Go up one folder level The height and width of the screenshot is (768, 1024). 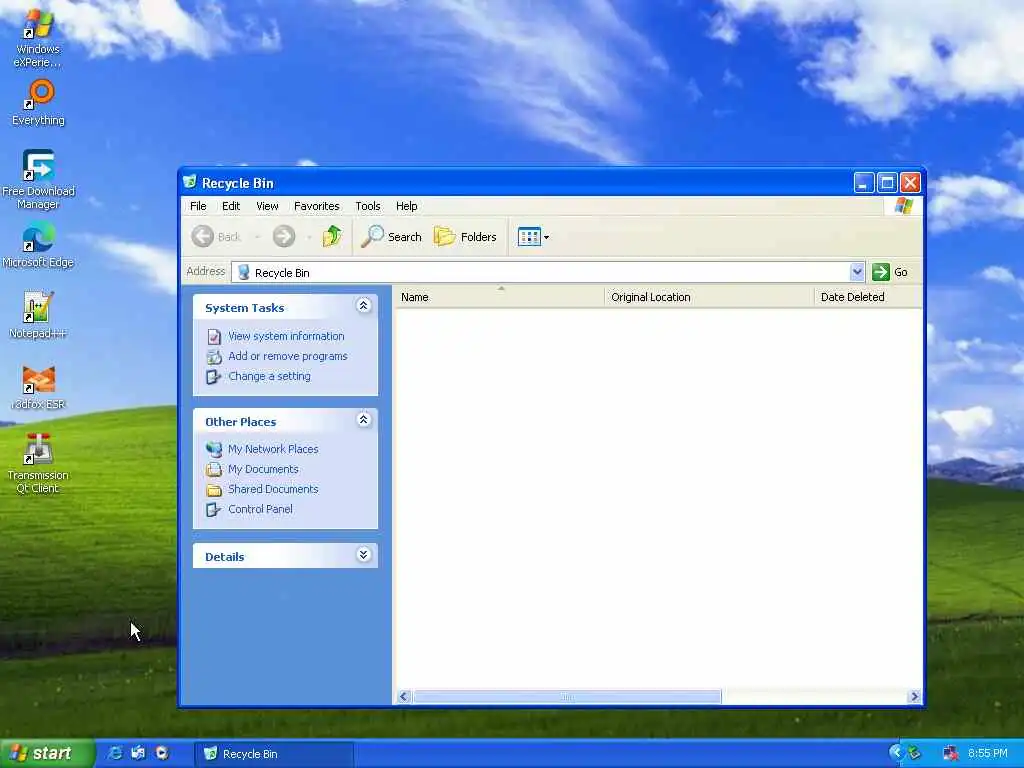tap(332, 236)
